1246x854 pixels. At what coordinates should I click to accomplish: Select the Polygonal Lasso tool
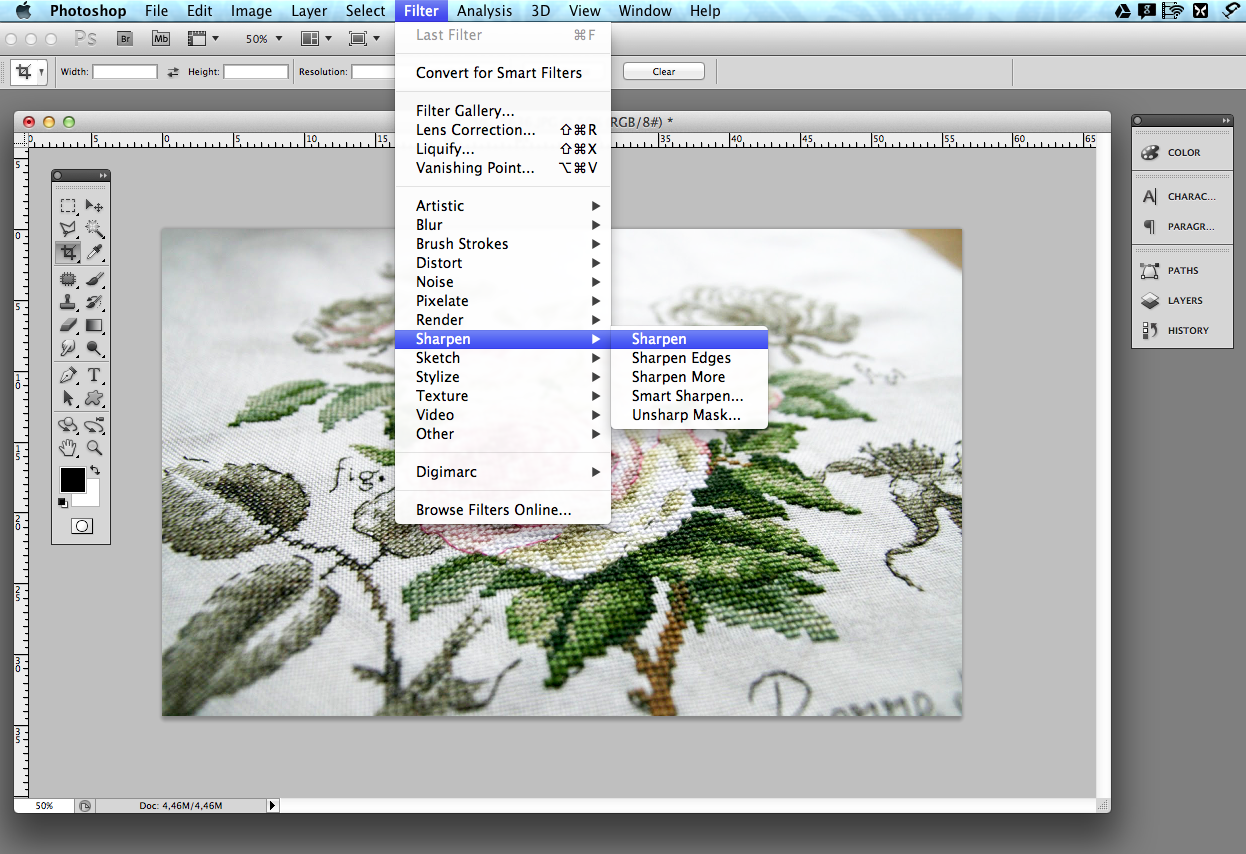click(68, 229)
